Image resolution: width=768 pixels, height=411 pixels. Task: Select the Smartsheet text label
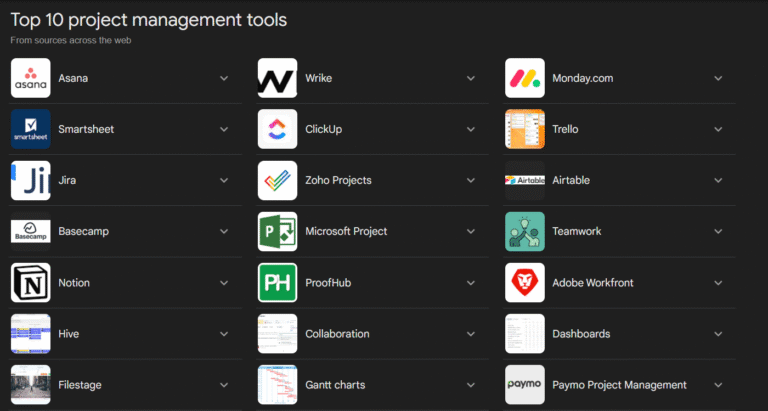point(86,129)
